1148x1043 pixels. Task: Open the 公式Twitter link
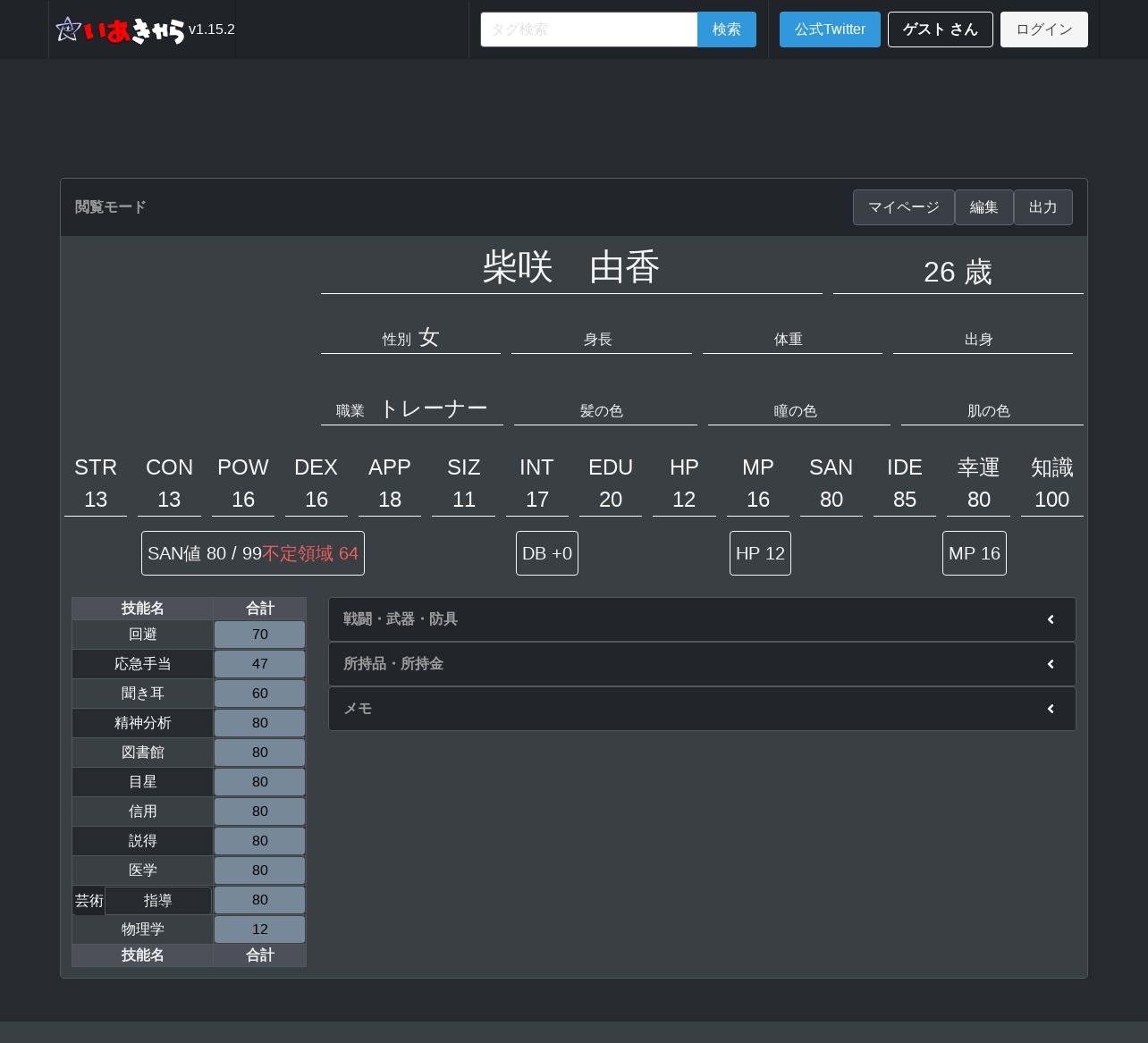(830, 29)
